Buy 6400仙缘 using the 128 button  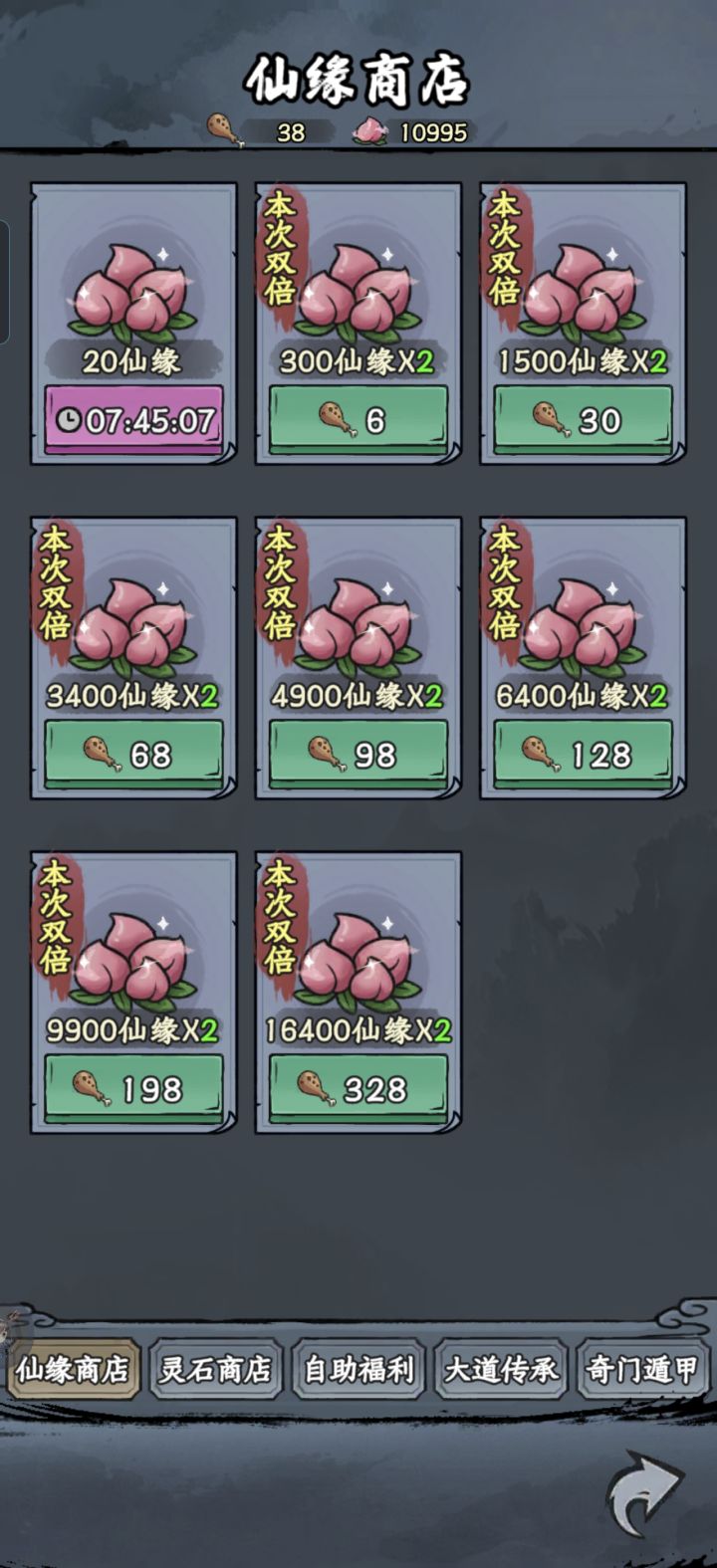tap(584, 755)
